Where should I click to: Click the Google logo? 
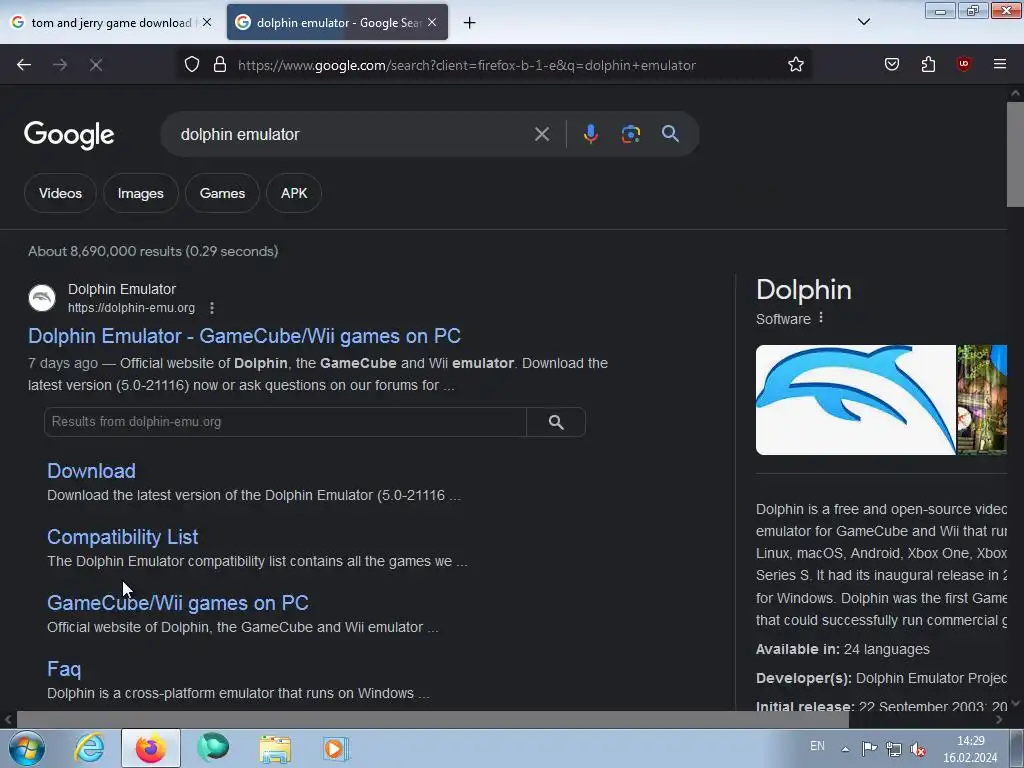(x=69, y=135)
